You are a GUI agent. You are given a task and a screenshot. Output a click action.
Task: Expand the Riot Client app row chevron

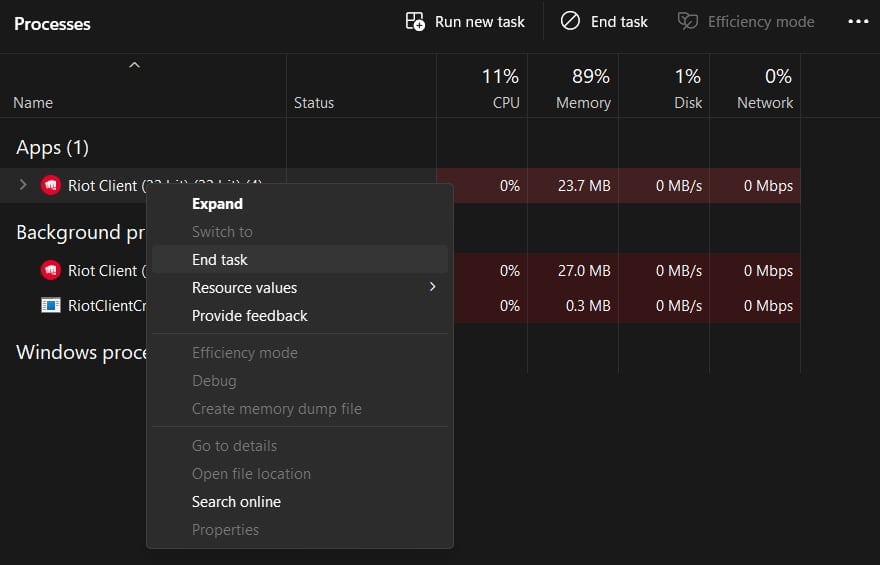pos(24,185)
